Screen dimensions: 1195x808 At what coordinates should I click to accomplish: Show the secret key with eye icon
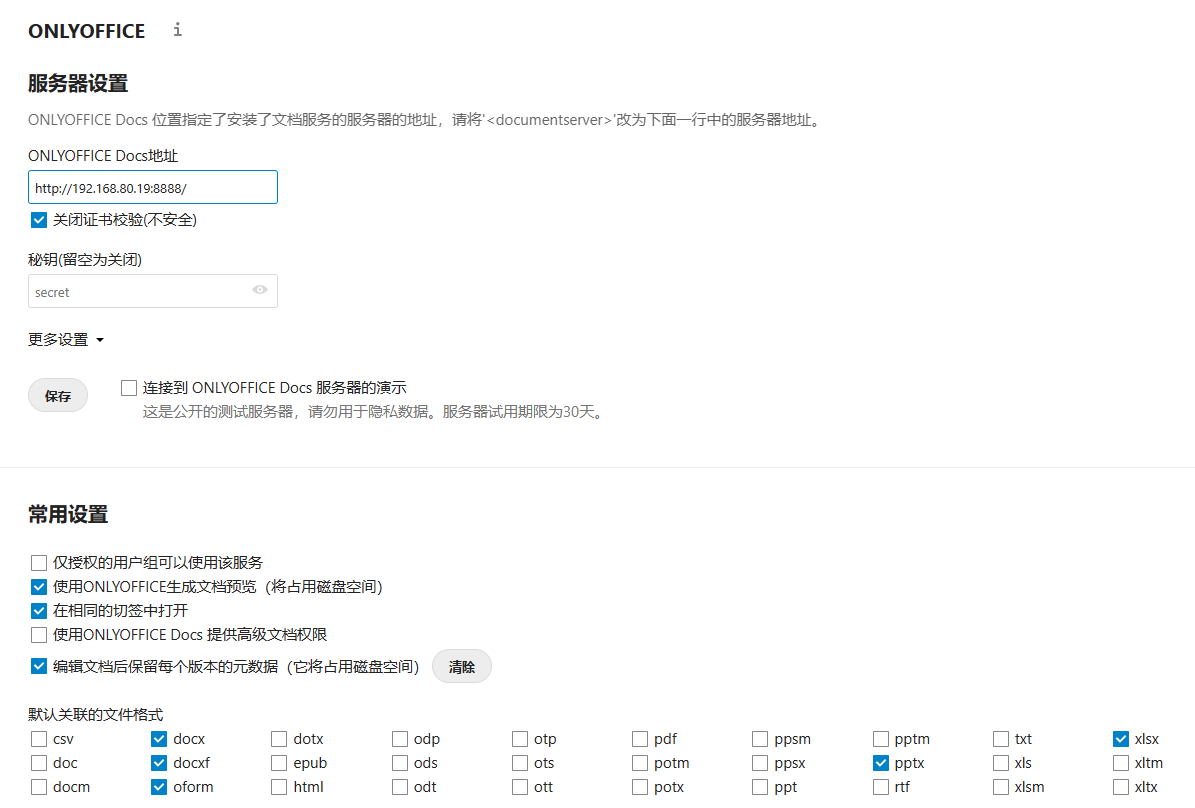pos(260,290)
